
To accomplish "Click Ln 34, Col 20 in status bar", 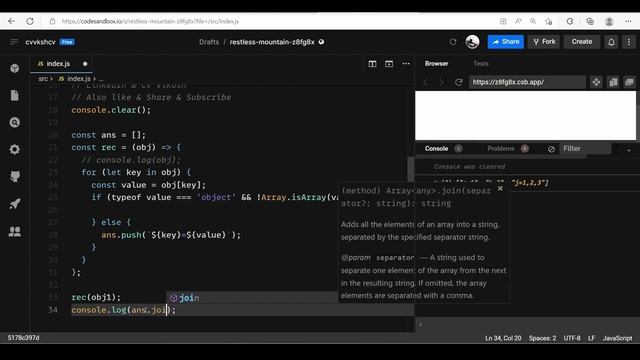I will [x=503, y=338].
